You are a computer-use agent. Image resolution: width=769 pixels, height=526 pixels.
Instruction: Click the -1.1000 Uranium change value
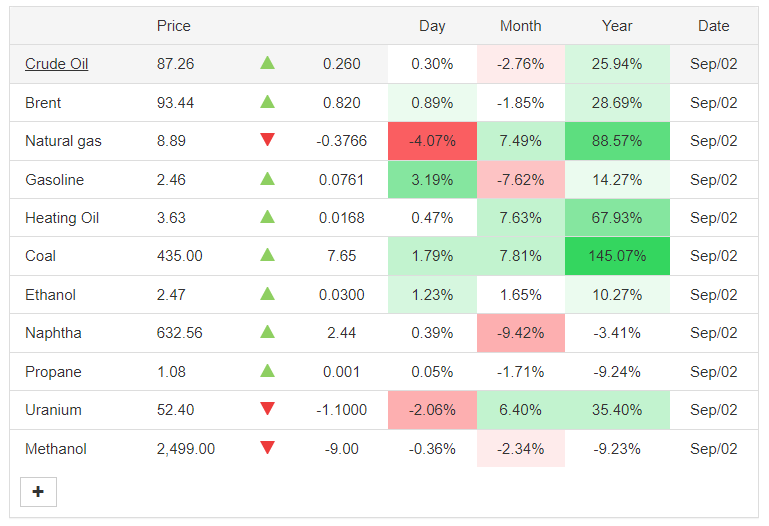(341, 410)
